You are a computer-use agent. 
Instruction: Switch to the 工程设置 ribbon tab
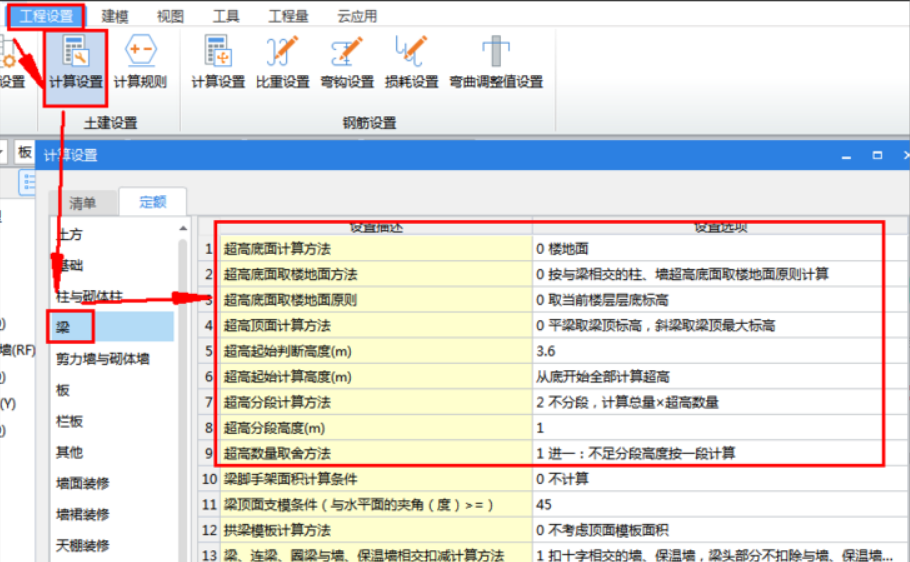click(x=47, y=16)
